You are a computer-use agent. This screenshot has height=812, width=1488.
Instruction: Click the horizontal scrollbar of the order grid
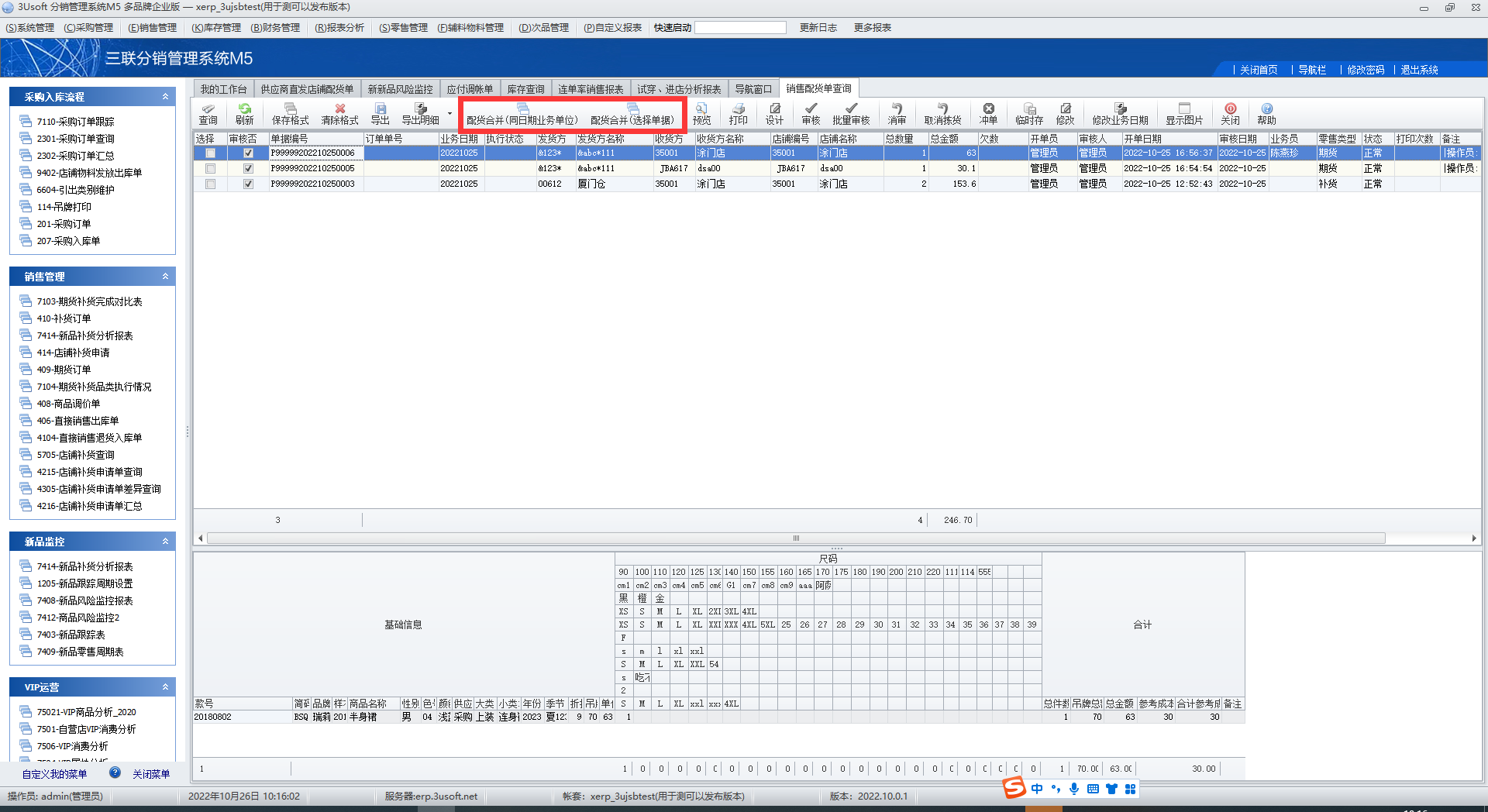tap(796, 538)
